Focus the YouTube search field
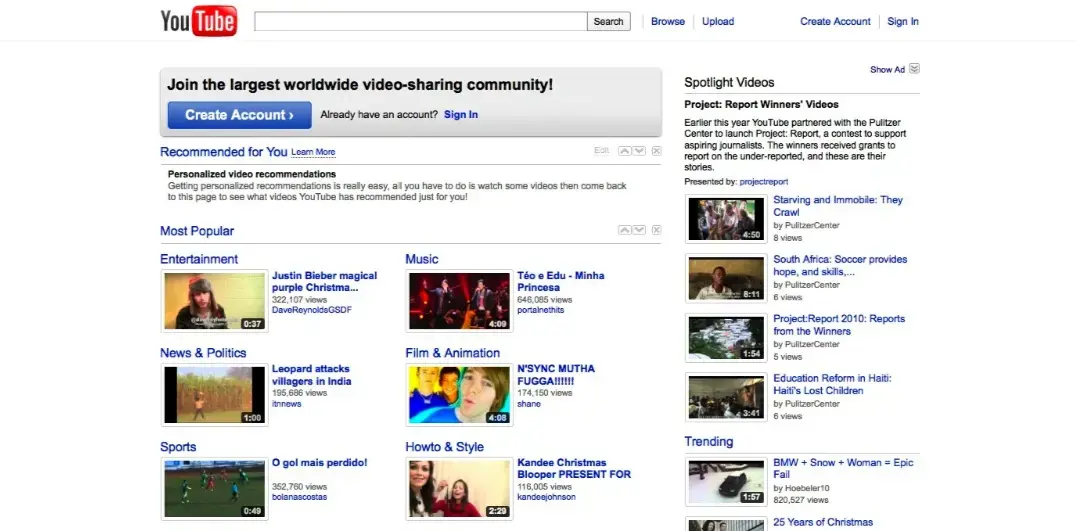Screen dimensions: 1076x531 pos(421,21)
